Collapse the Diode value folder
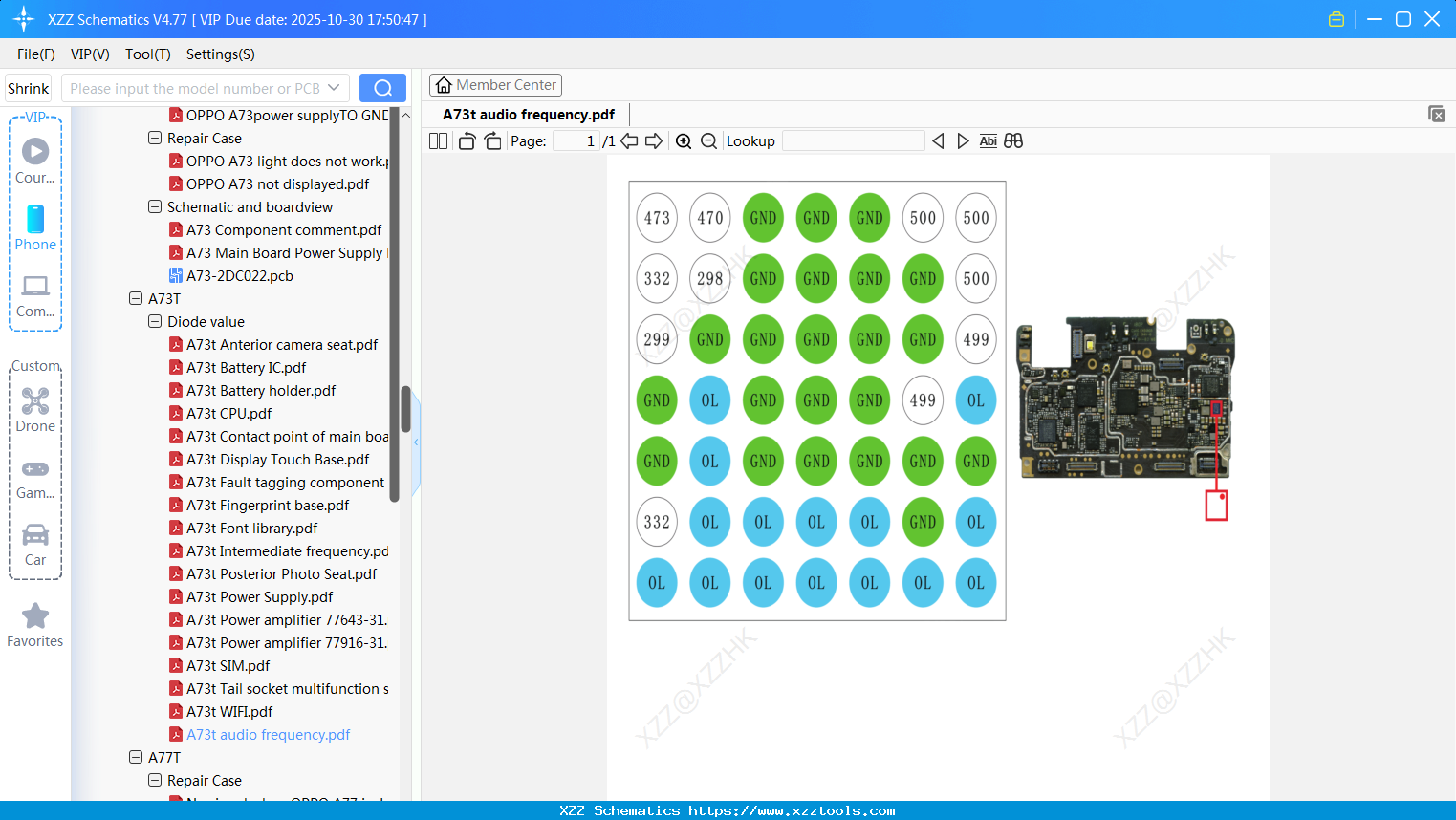1456x820 pixels. coord(155,322)
